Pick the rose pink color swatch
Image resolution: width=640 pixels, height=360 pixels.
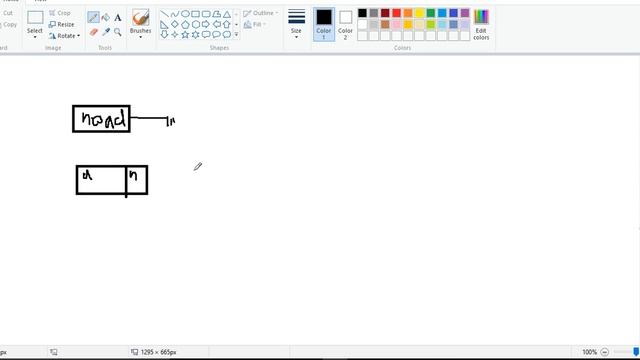(396, 24)
